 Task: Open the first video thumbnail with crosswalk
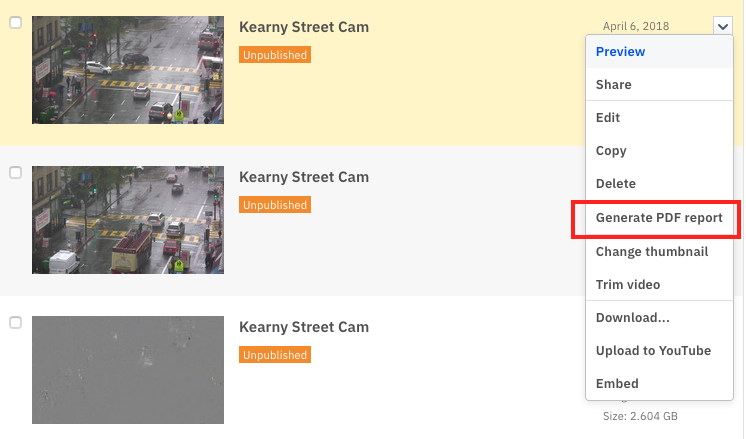click(x=128, y=70)
